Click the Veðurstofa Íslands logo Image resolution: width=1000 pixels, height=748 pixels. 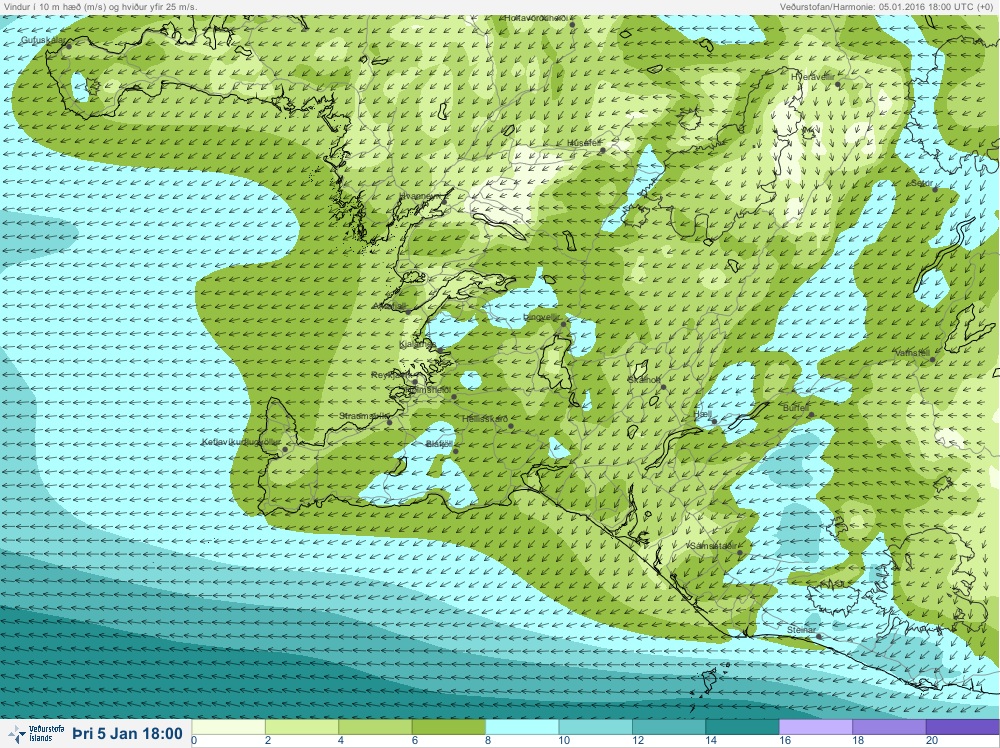click(38, 733)
